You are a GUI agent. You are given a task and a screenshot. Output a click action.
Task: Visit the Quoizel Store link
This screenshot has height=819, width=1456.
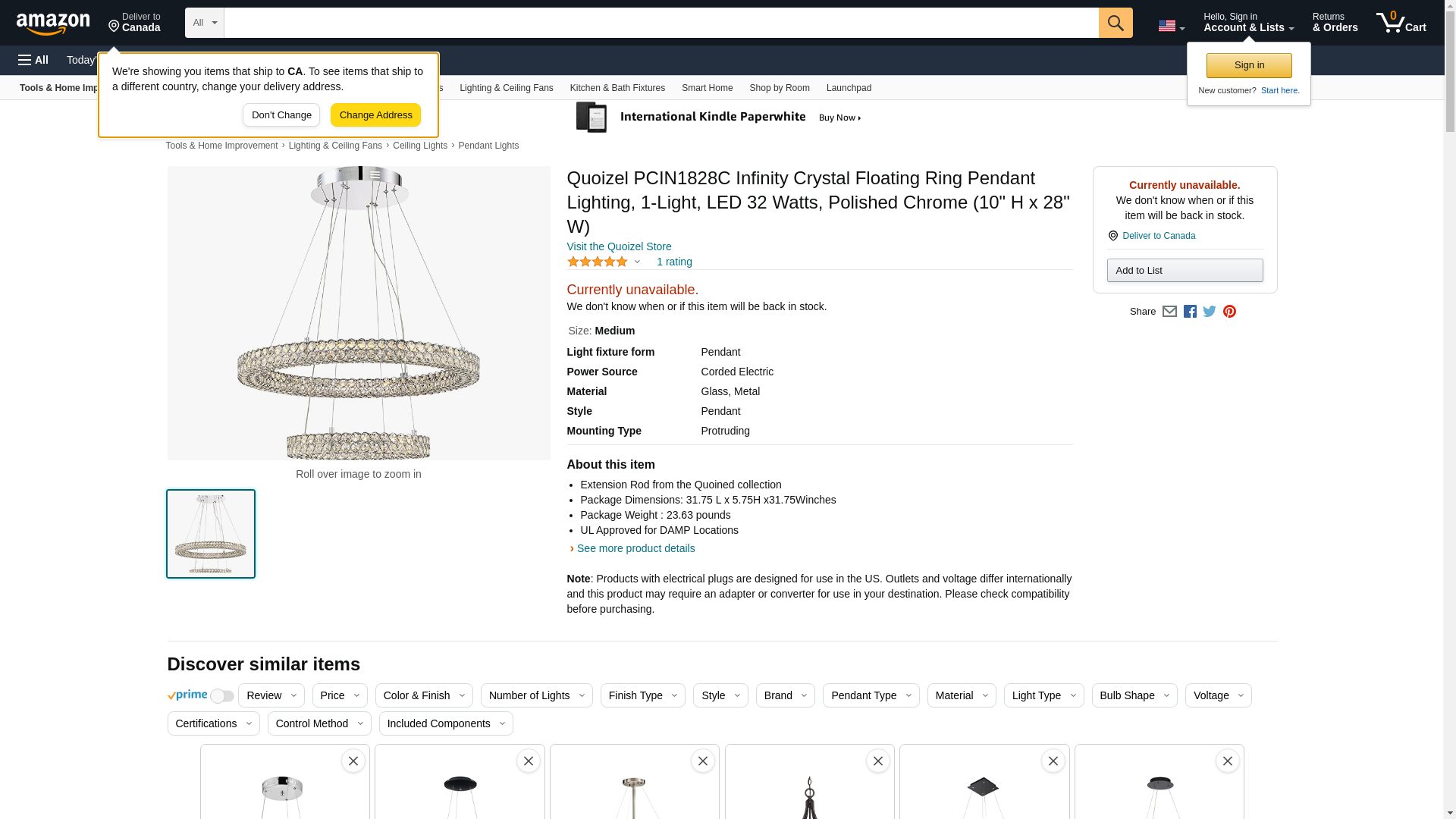pyautogui.click(x=619, y=246)
